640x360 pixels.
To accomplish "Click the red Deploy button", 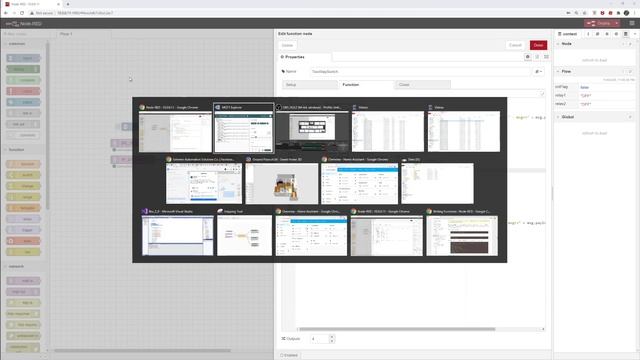I will click(599, 23).
